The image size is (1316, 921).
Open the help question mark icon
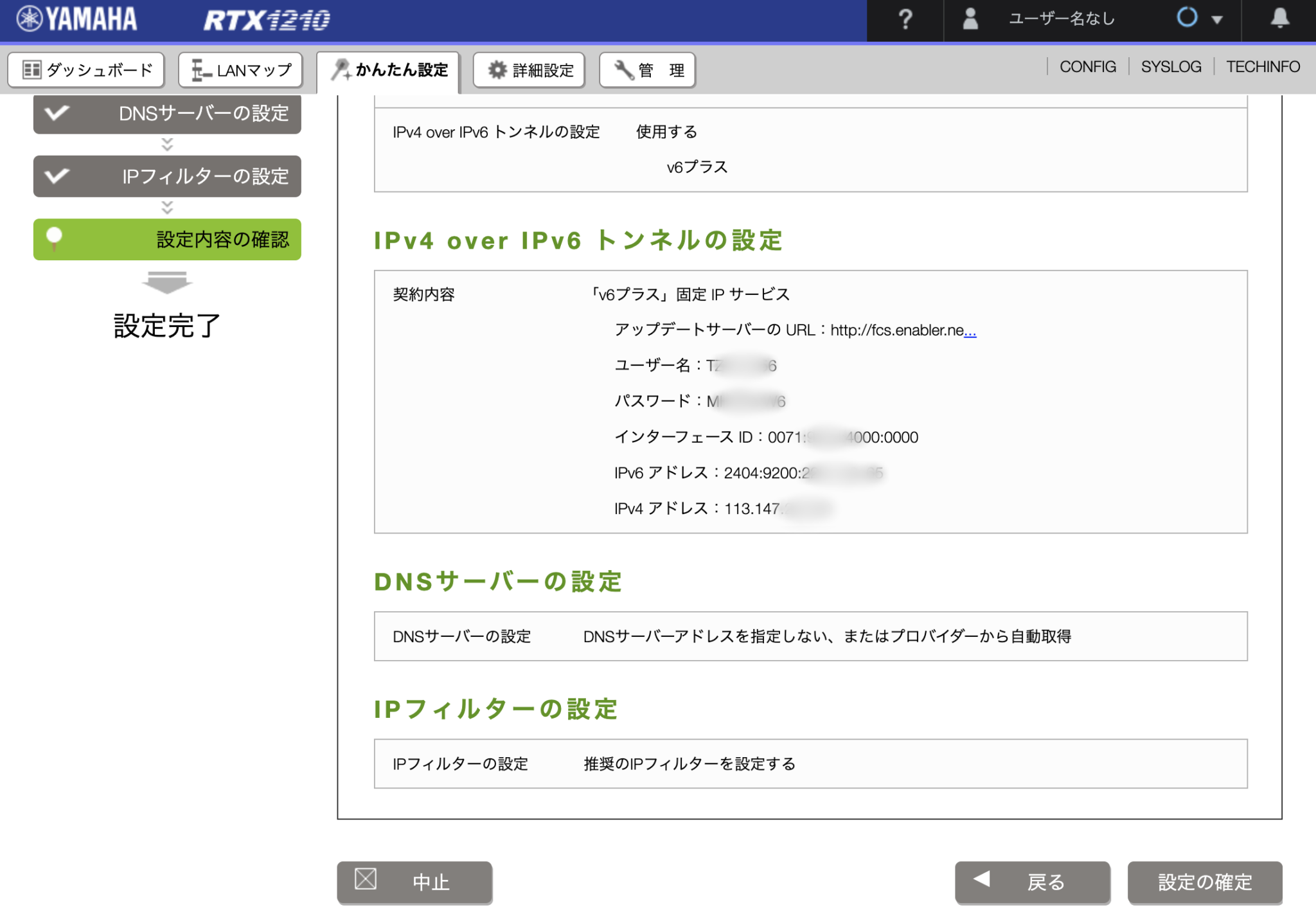point(905,19)
